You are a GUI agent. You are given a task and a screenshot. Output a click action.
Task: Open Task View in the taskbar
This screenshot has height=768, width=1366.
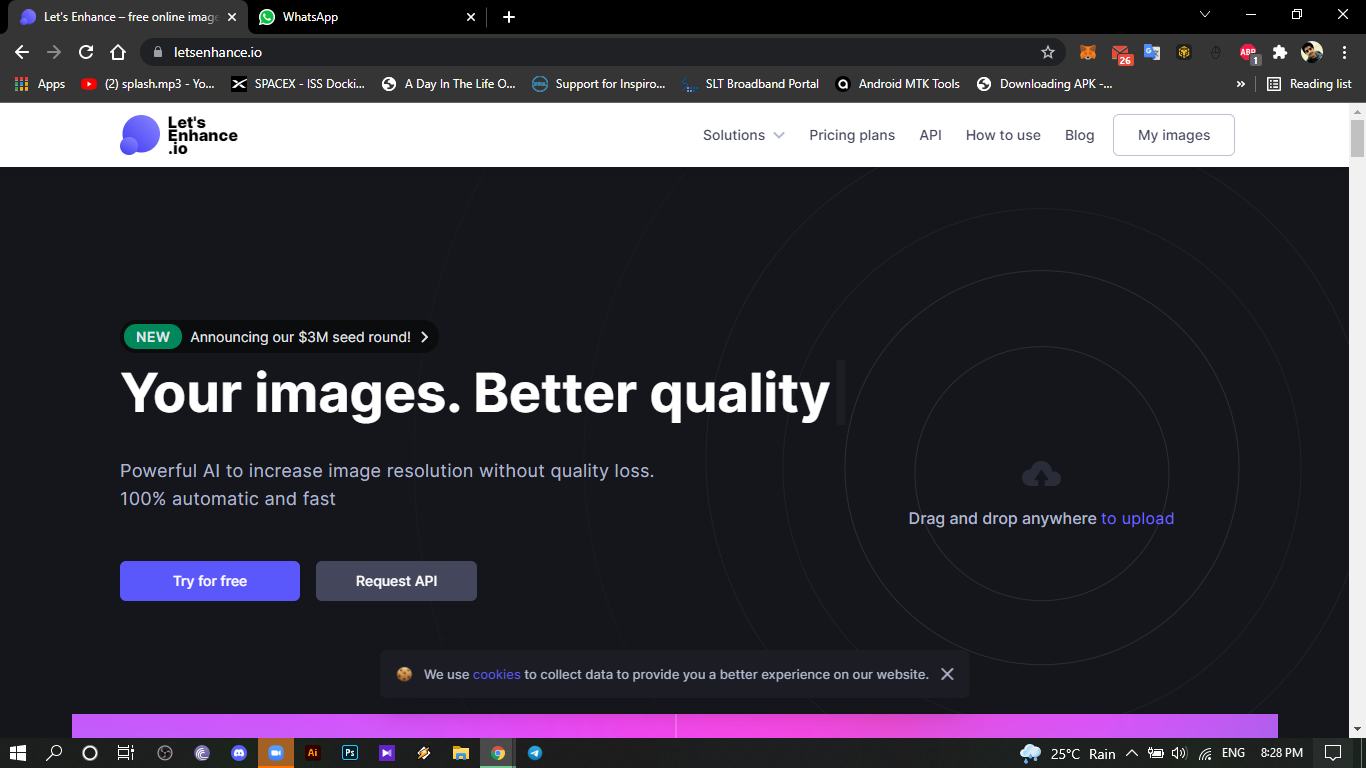pos(126,753)
